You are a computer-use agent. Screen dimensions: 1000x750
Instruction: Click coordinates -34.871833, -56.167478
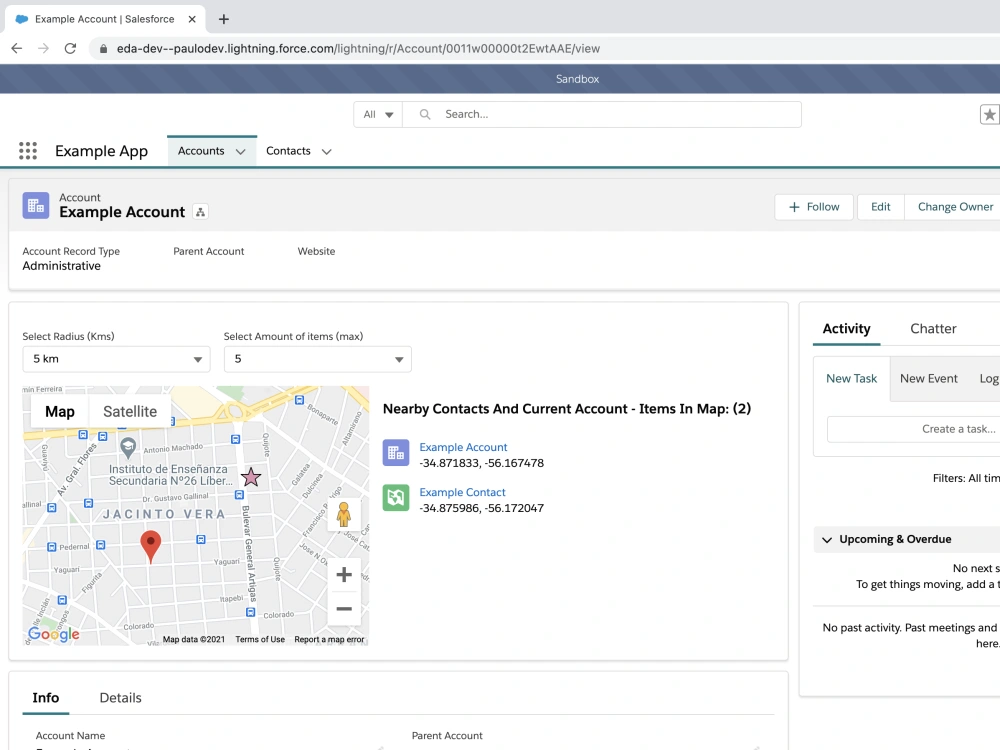482,463
